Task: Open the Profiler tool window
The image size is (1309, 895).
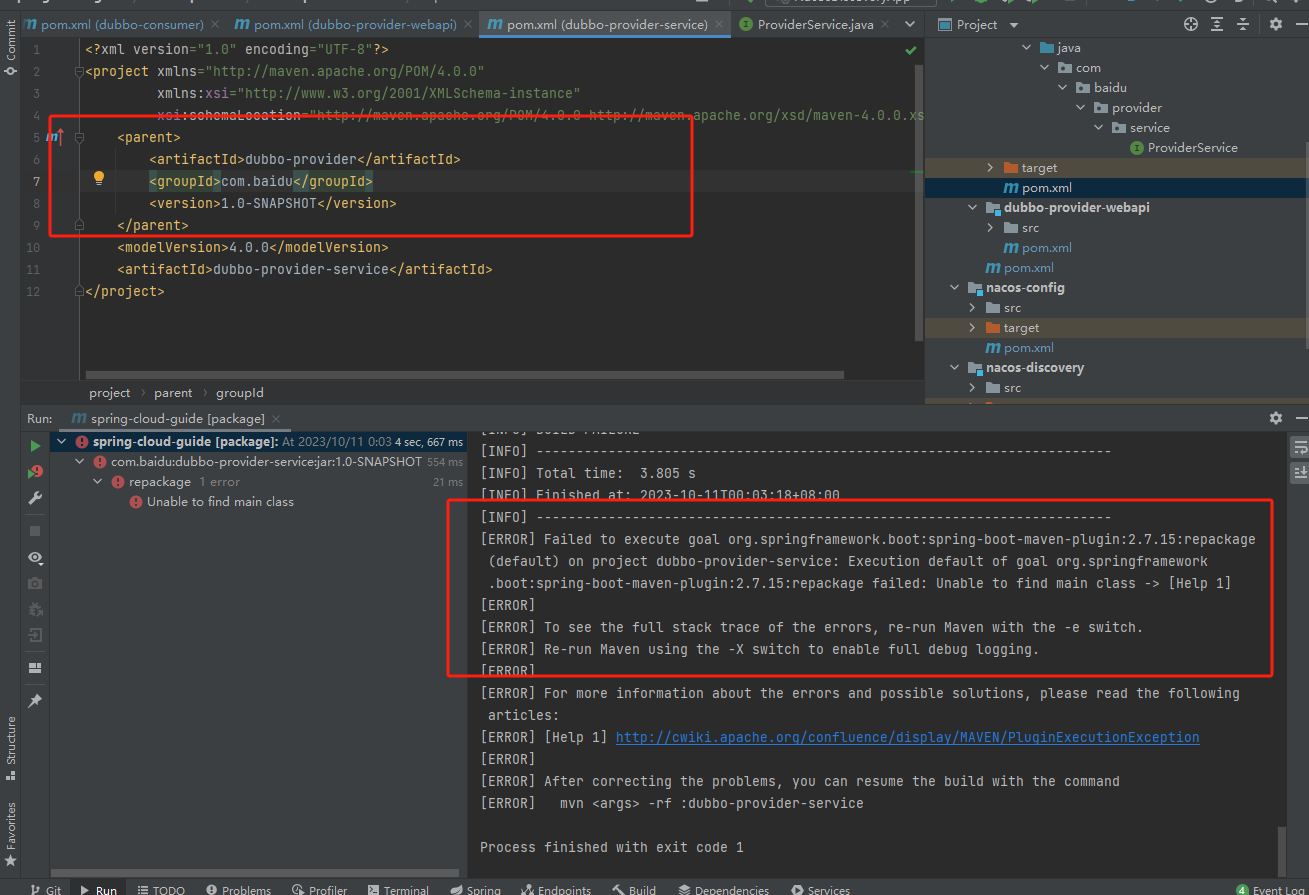Action: [x=320, y=889]
